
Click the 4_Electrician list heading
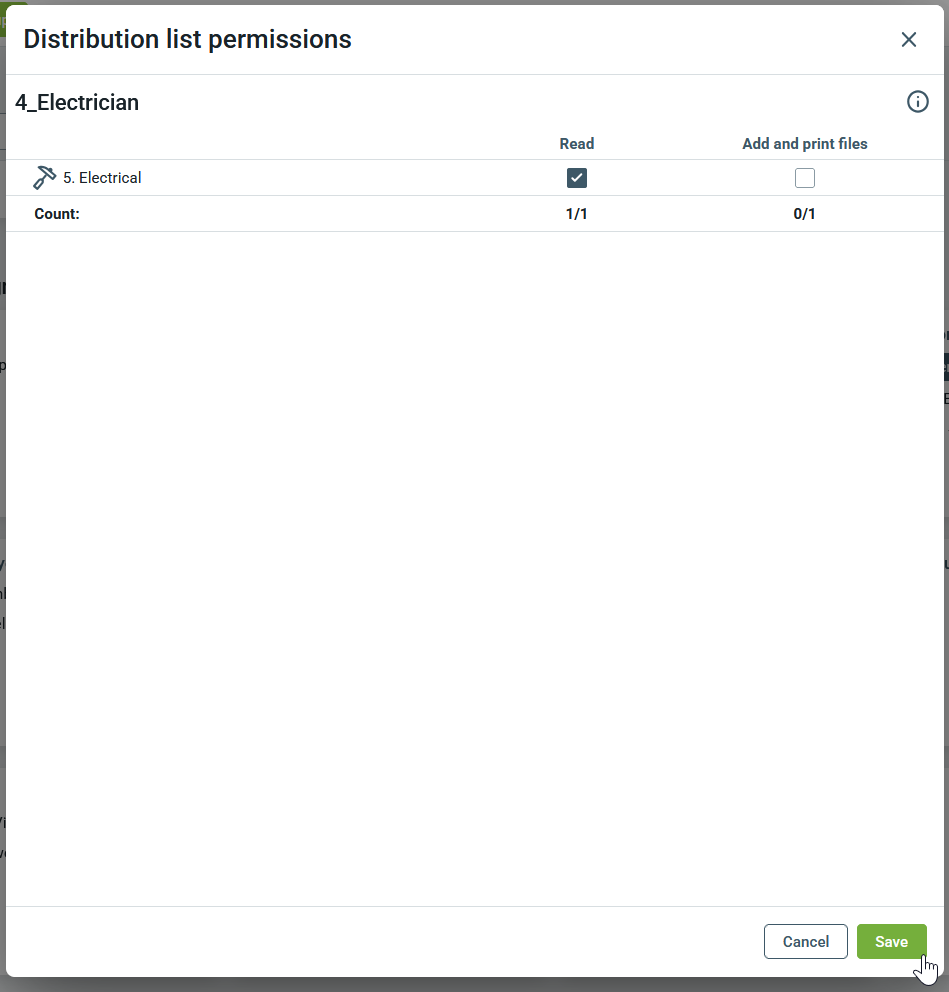[x=77, y=102]
